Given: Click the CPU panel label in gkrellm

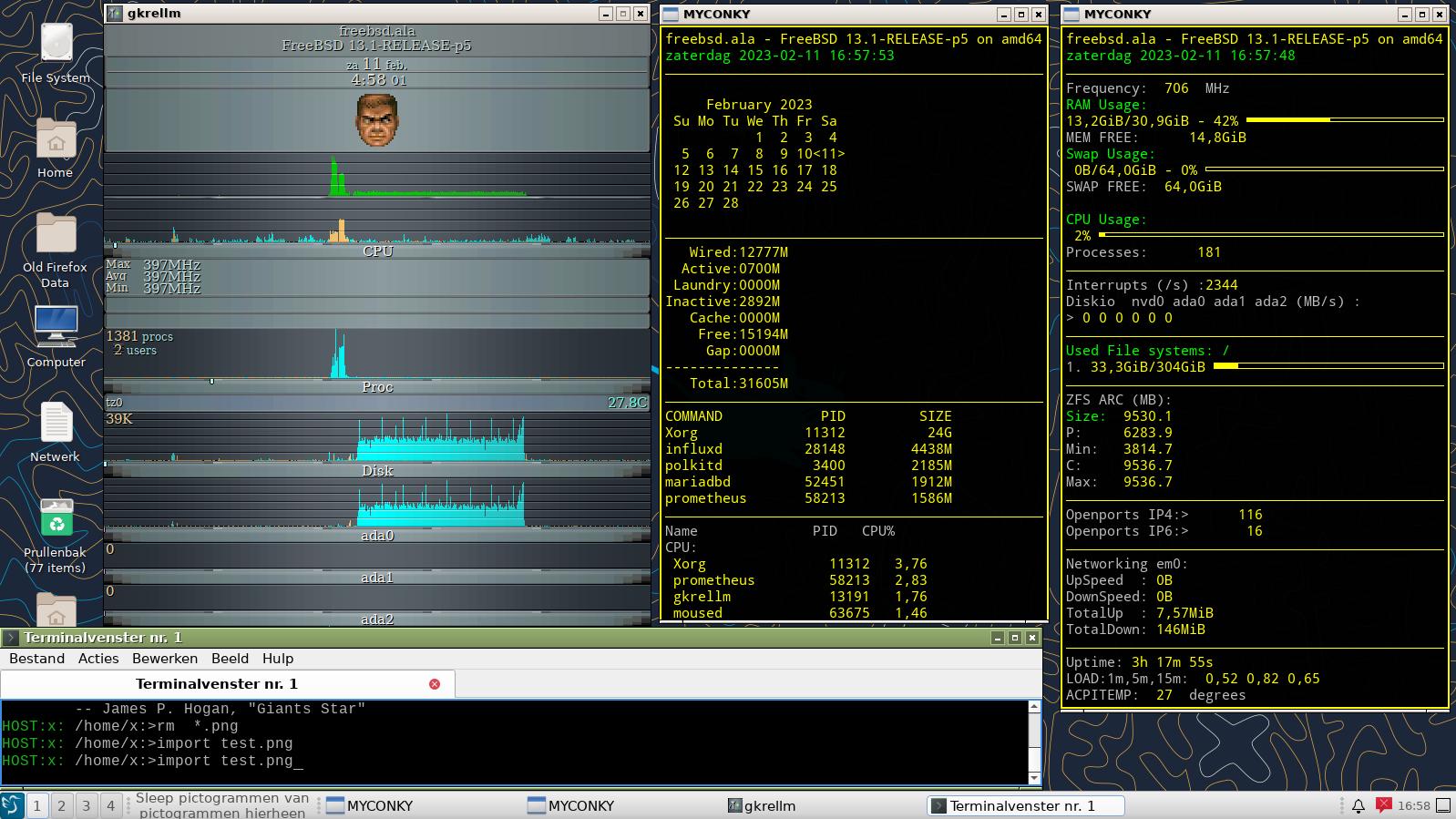Looking at the screenshot, I should pos(377,251).
